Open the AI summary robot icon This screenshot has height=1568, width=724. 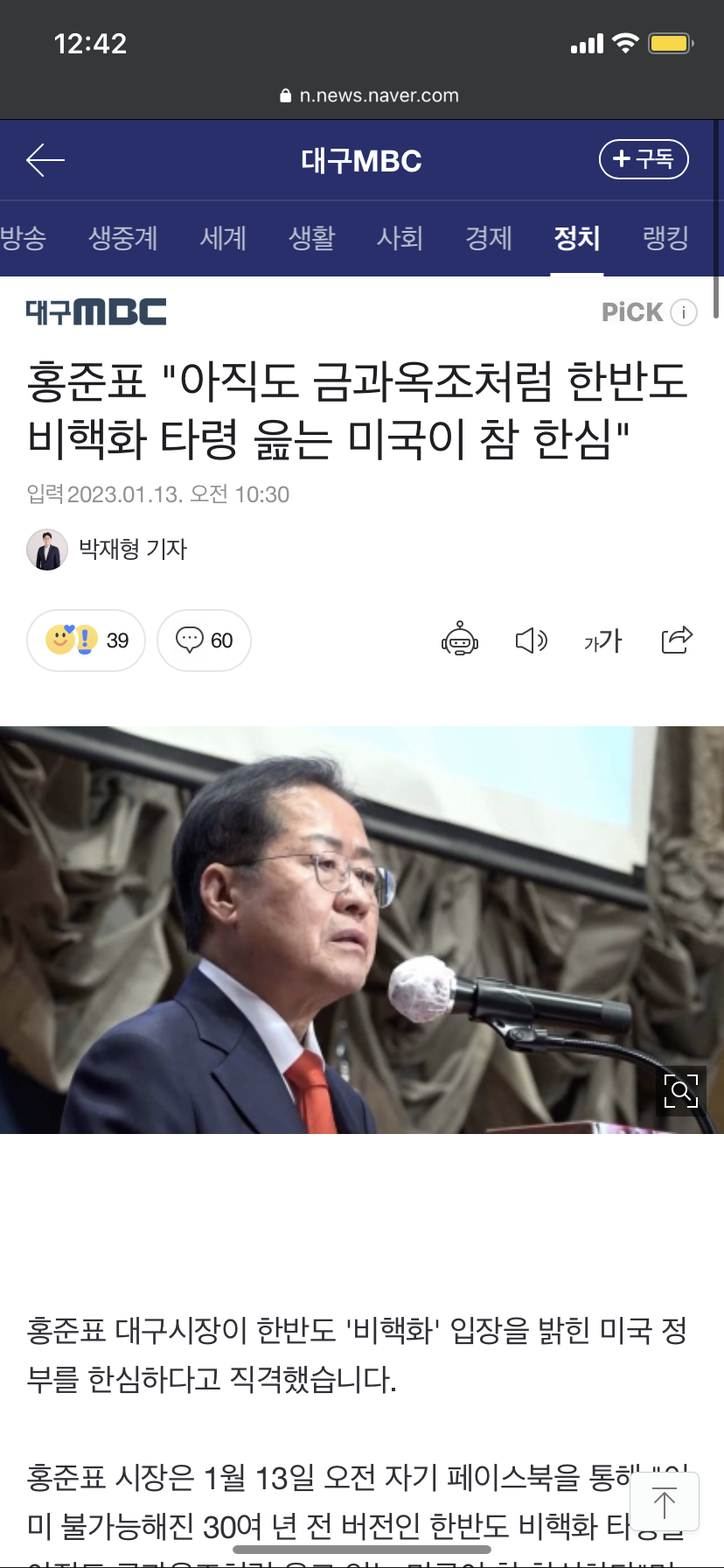click(x=460, y=640)
